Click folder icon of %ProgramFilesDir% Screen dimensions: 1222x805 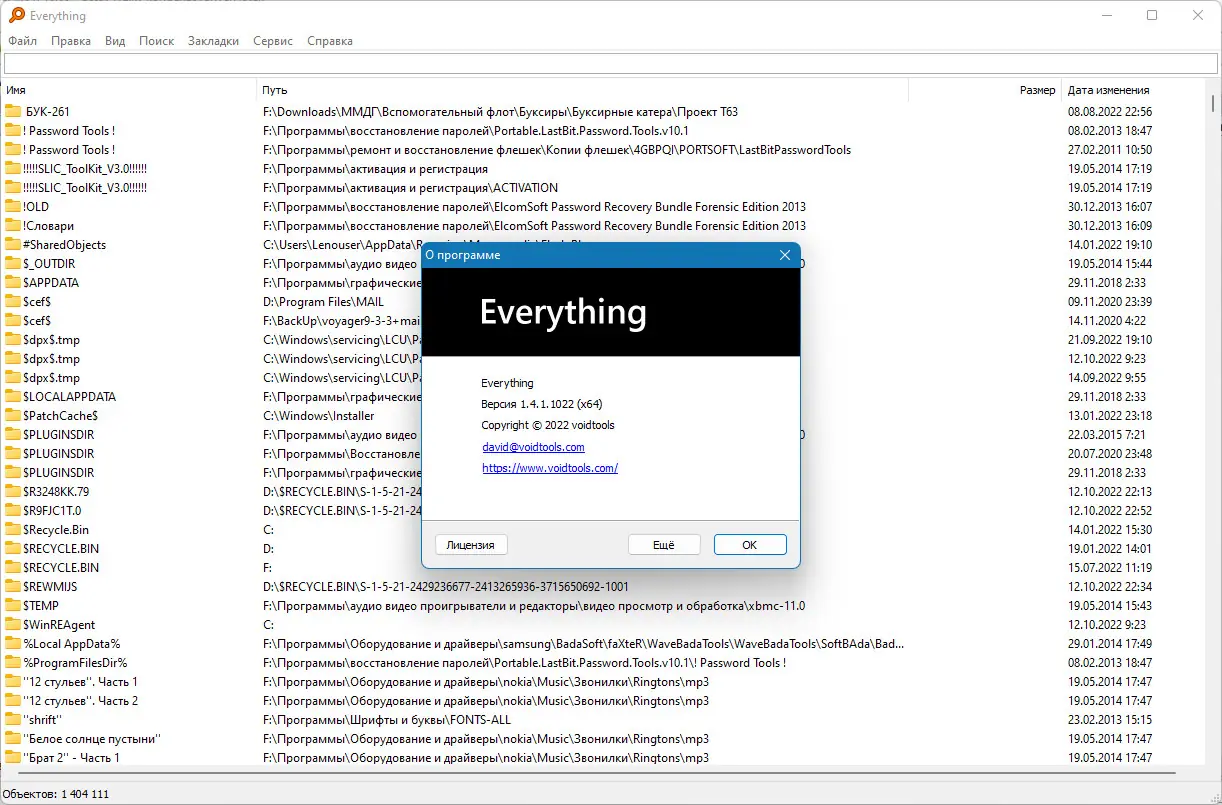coord(13,663)
